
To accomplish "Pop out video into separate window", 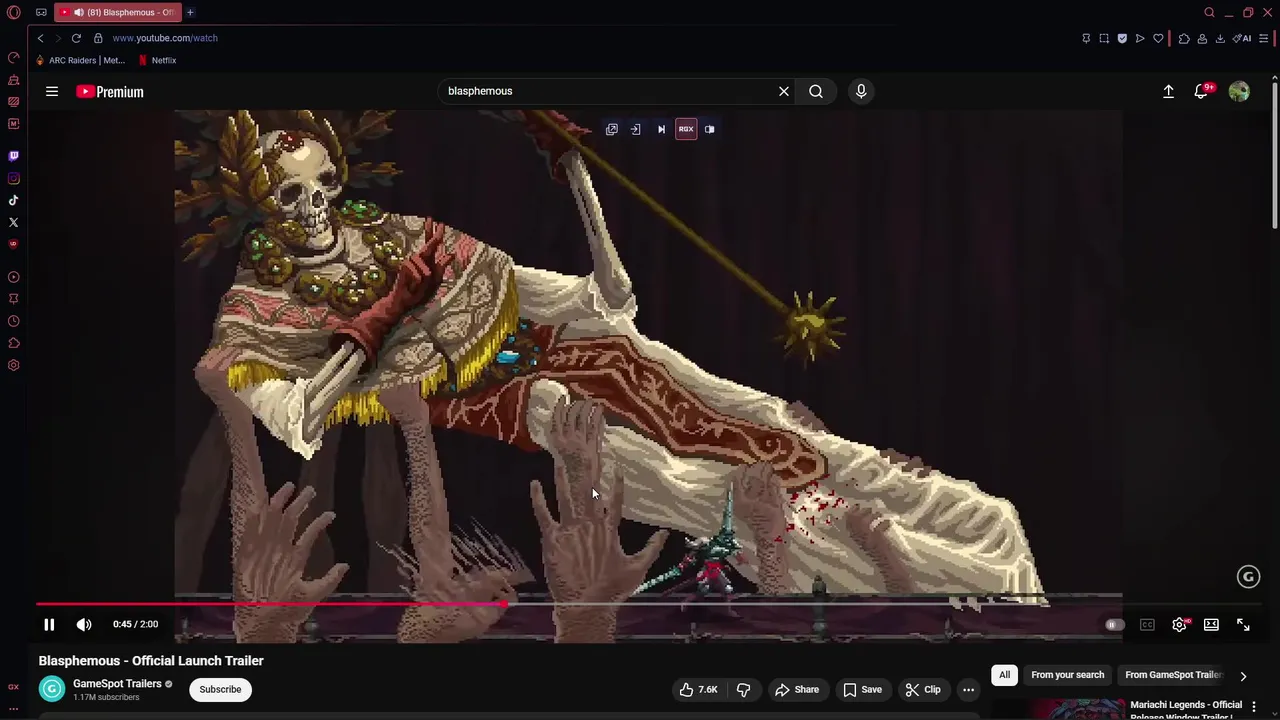I will click(612, 129).
